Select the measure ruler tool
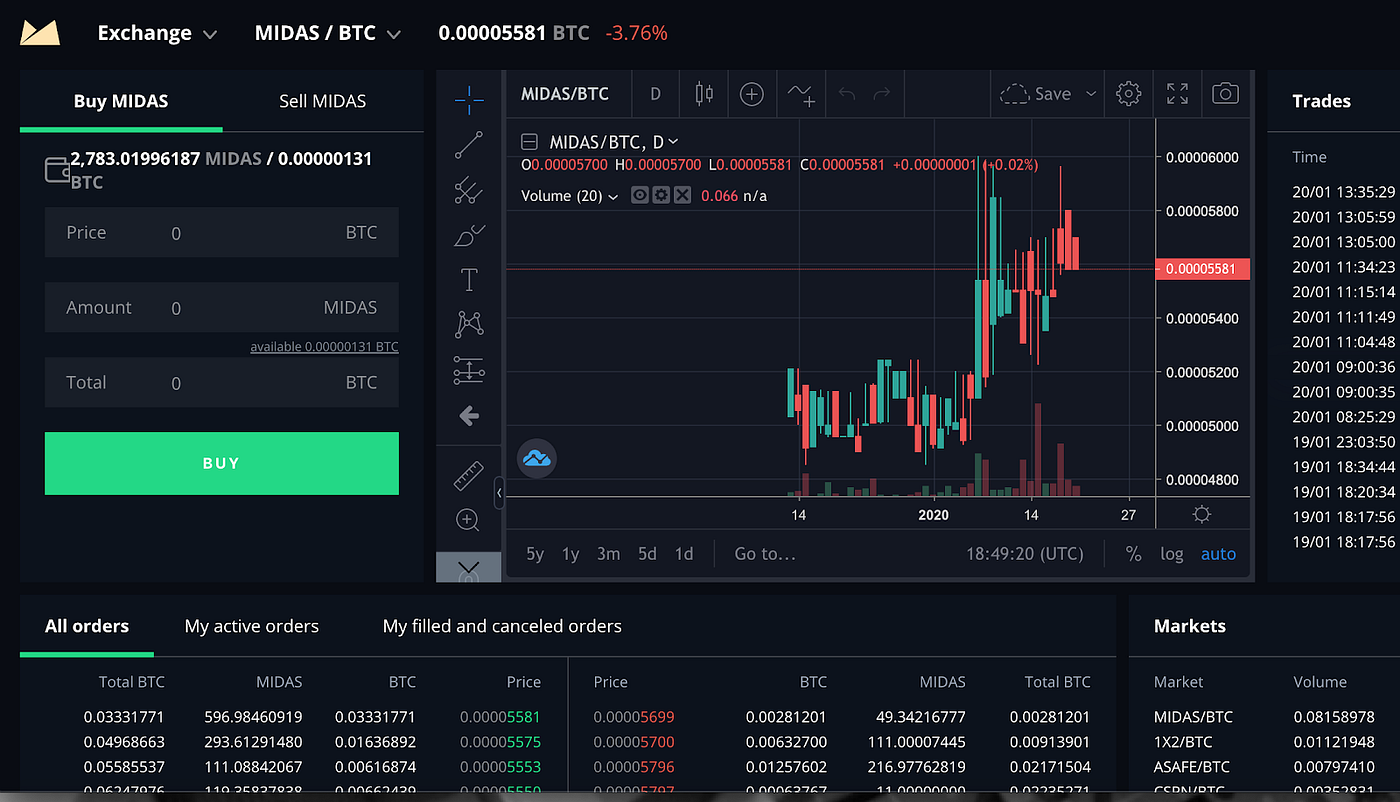Screen dimensions: 1400x802 (468, 476)
